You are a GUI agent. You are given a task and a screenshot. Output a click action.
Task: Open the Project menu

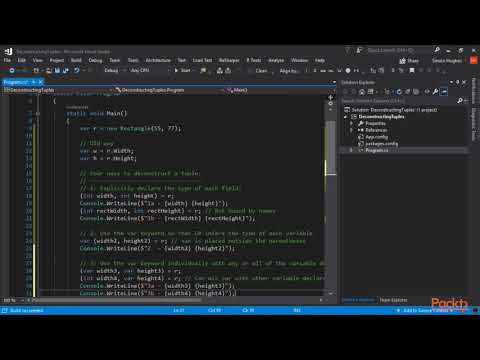tap(57, 60)
